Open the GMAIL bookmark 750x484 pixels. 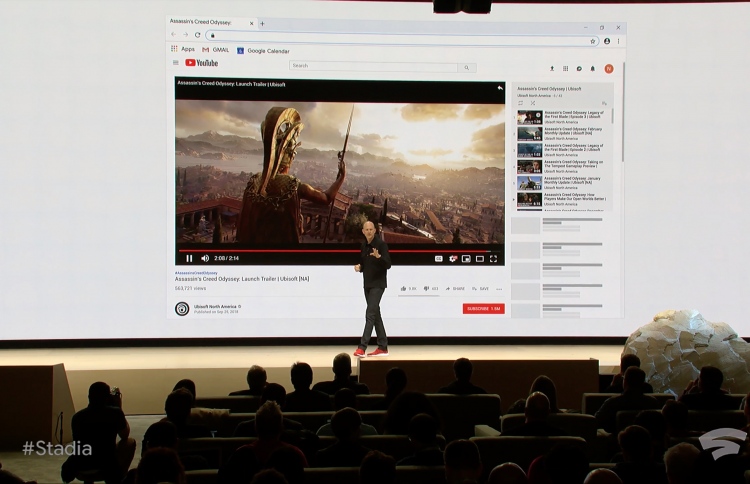click(x=216, y=50)
